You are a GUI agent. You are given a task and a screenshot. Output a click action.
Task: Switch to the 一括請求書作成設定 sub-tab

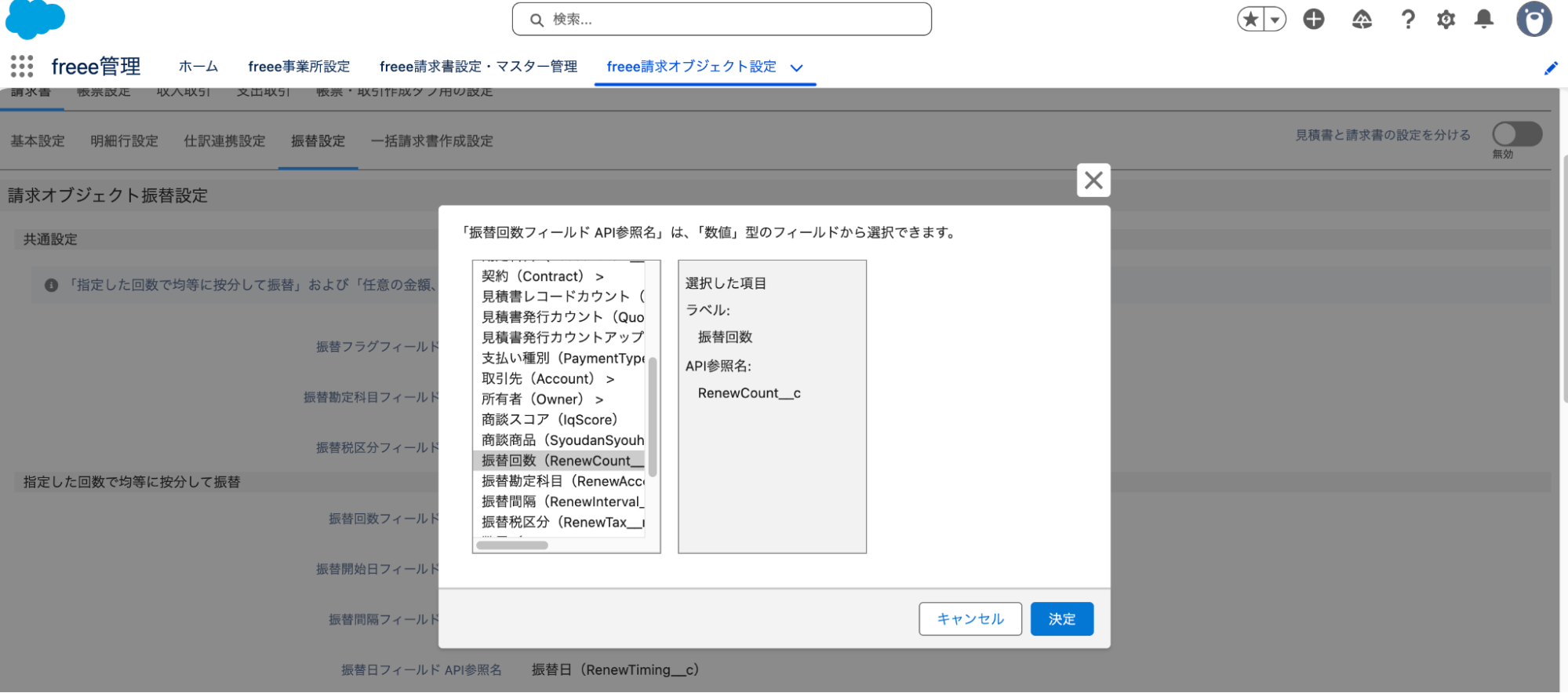431,141
